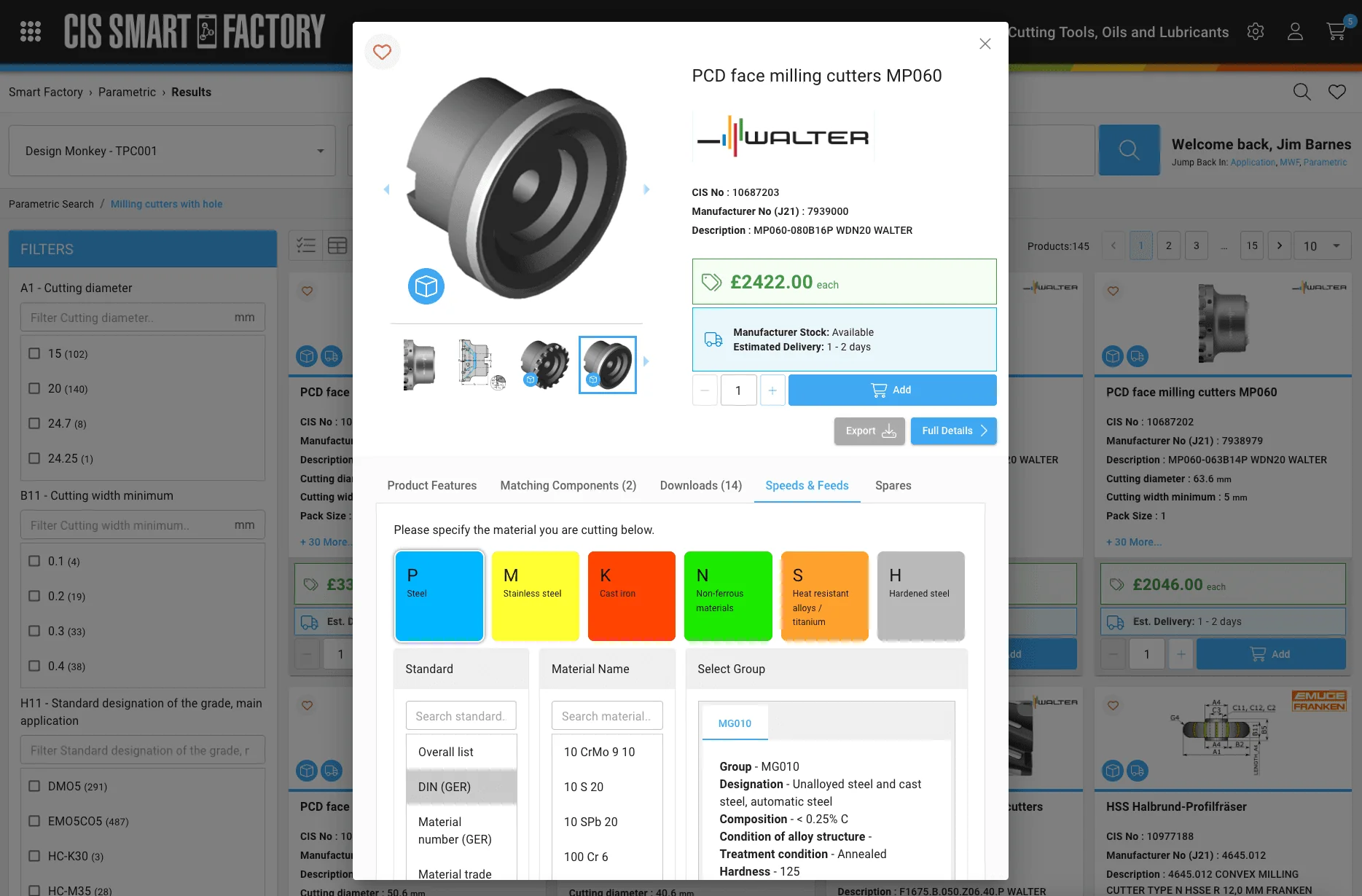The image size is (1362, 896).
Task: Favourite the 10687202 product card heart
Action: coord(1113,291)
